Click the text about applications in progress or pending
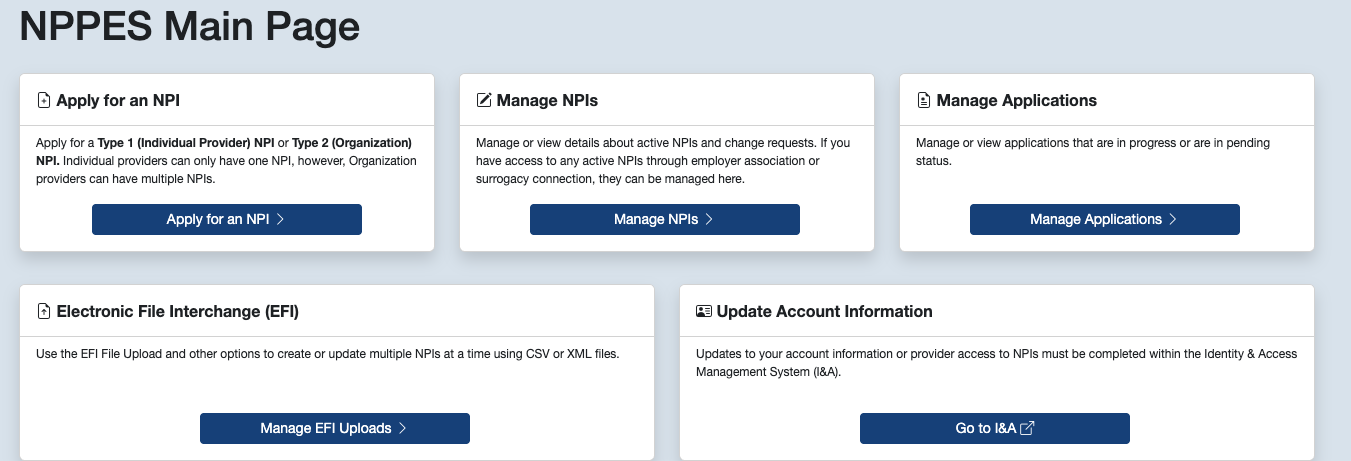This screenshot has height=461, width=1351. tap(1093, 152)
